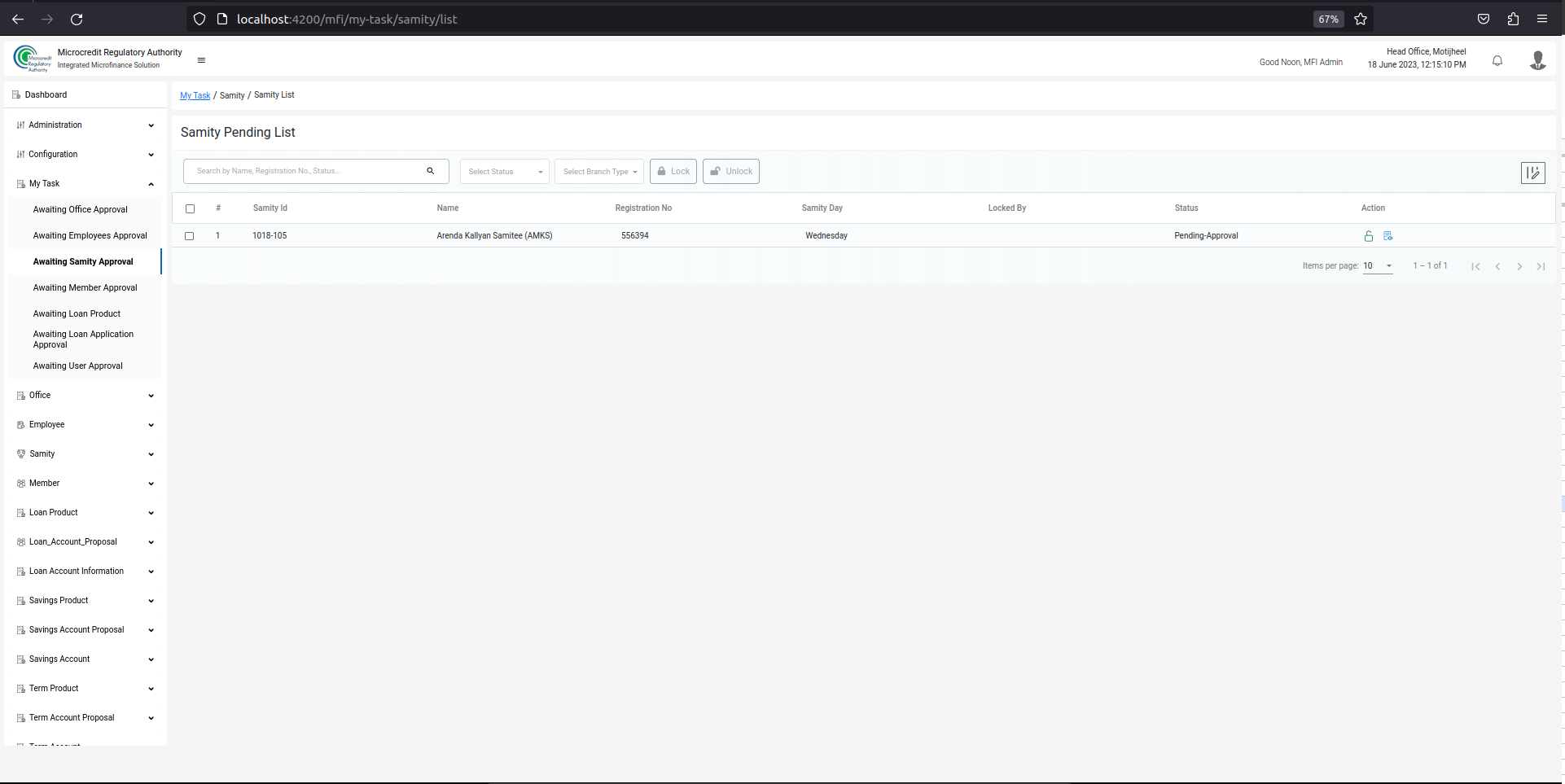The height and width of the screenshot is (784, 1565).
Task: Click the Pending-Approval status cell
Action: click(1206, 236)
